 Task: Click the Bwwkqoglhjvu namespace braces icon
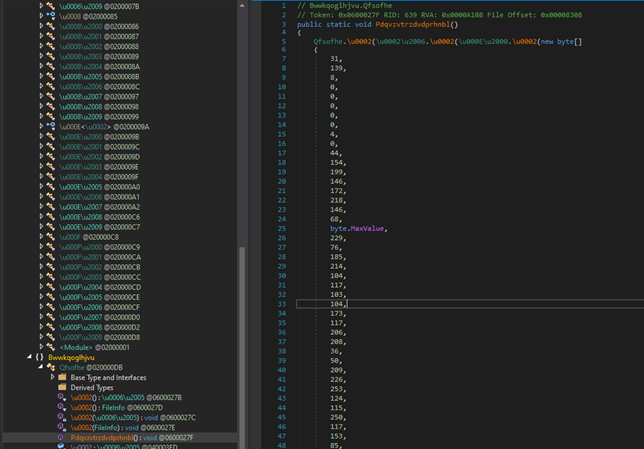(x=39, y=357)
